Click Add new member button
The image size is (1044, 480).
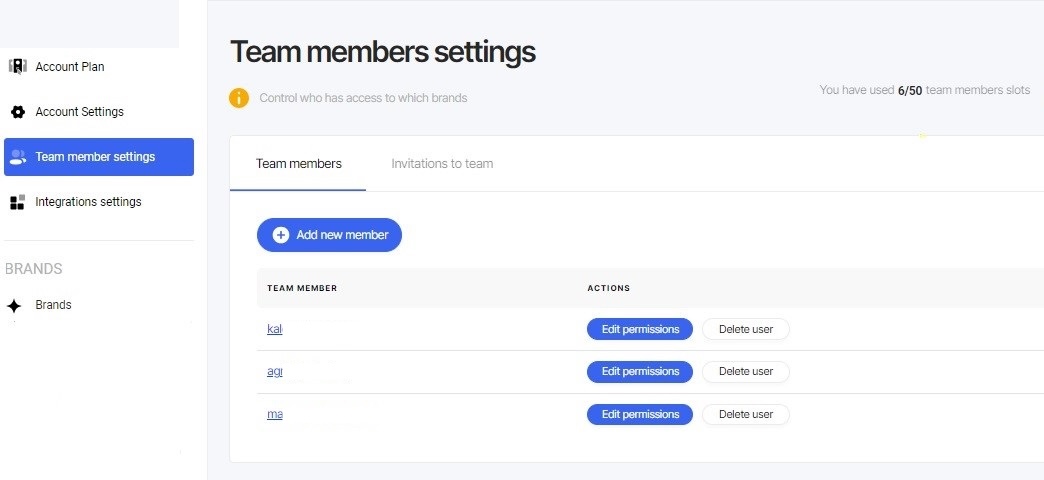point(330,235)
